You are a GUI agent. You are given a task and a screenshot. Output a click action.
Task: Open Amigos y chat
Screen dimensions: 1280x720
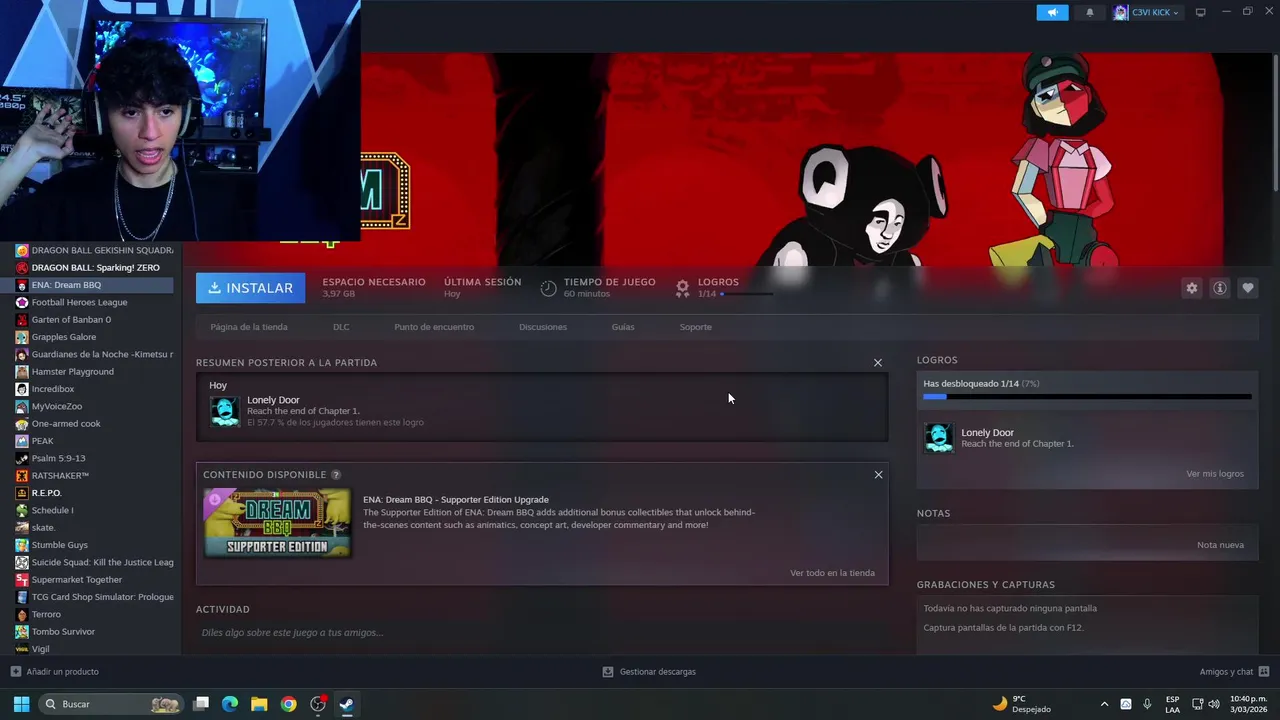coord(1234,672)
